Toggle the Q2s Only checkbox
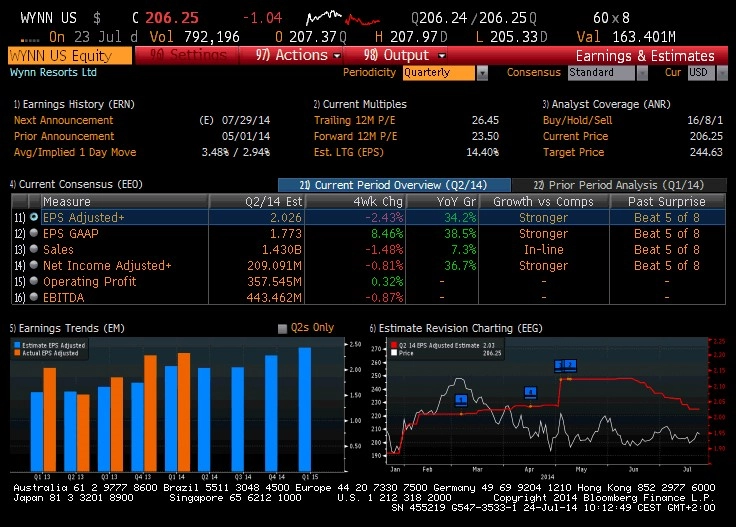736x527 pixels. pos(282,328)
